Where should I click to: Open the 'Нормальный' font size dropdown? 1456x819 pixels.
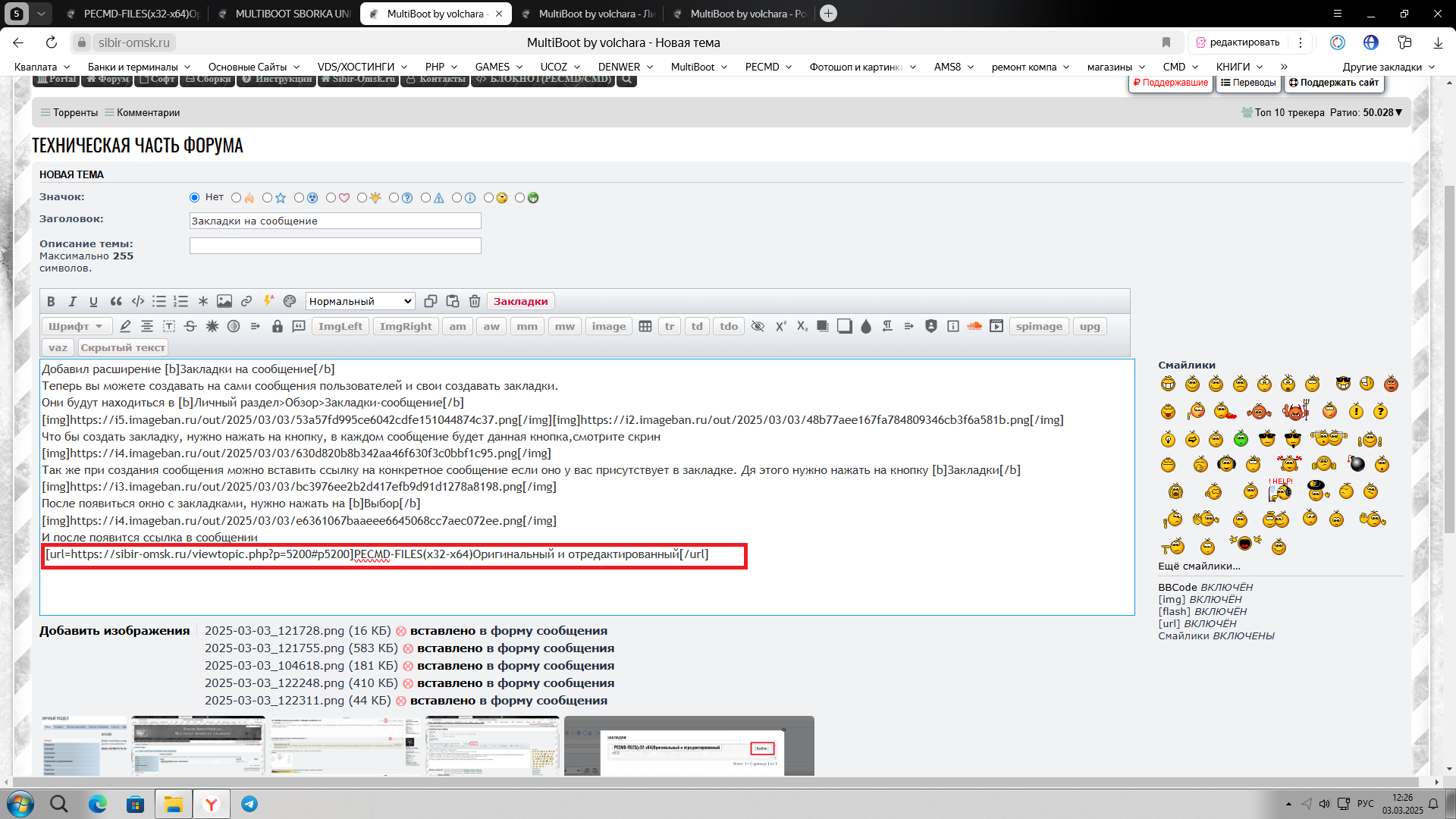(359, 301)
